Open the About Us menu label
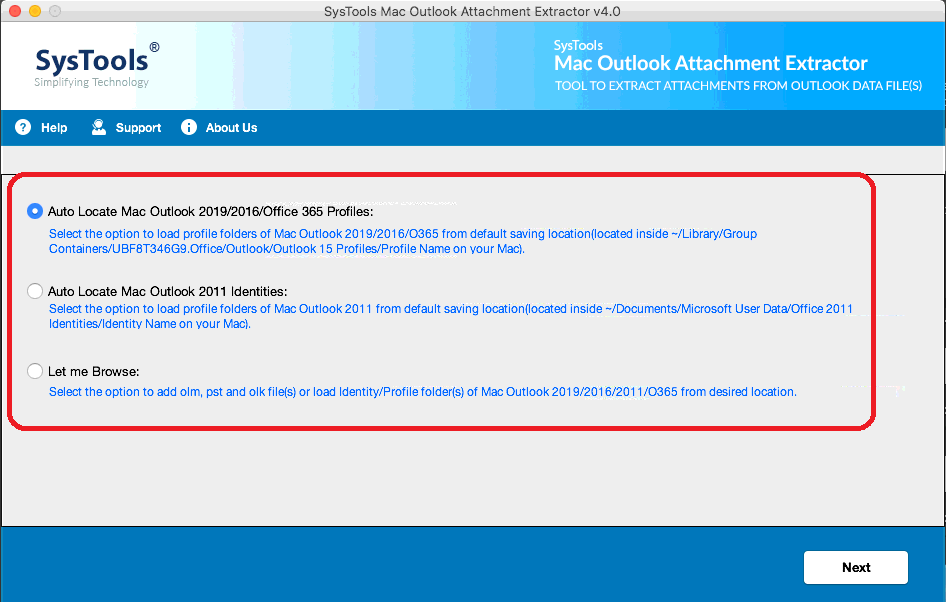The width and height of the screenshot is (946, 602). tap(231, 128)
